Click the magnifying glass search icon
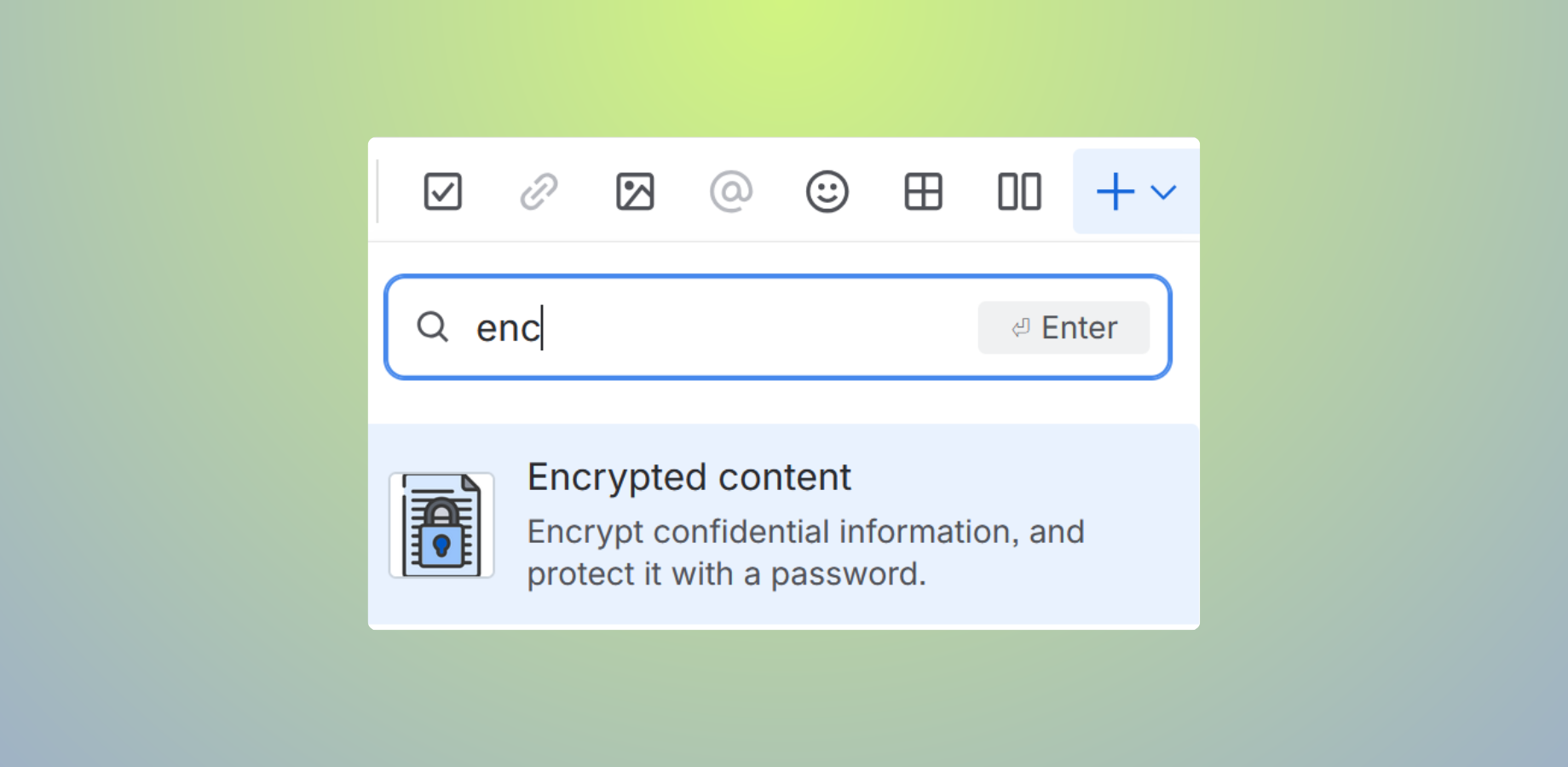 [x=434, y=327]
